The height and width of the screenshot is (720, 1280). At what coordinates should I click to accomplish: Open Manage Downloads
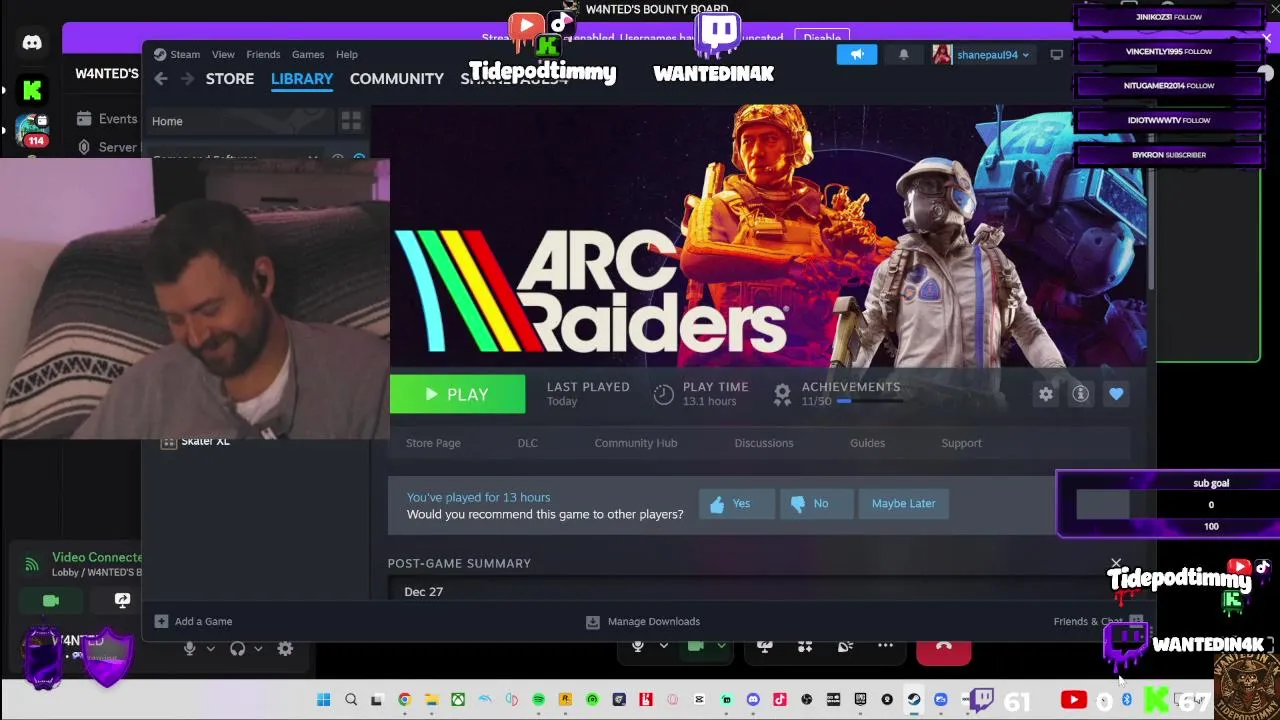(643, 621)
